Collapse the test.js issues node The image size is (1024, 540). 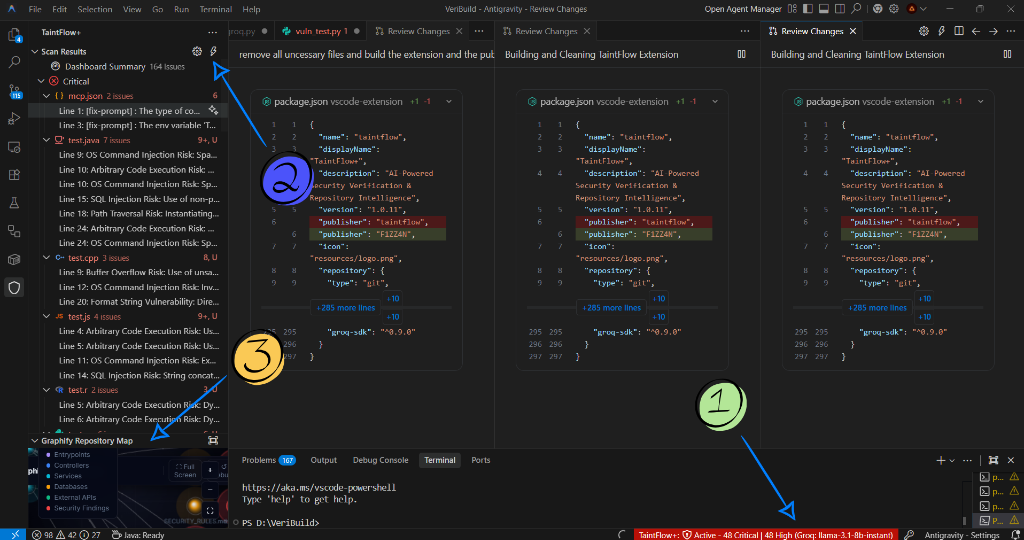[x=46, y=317]
